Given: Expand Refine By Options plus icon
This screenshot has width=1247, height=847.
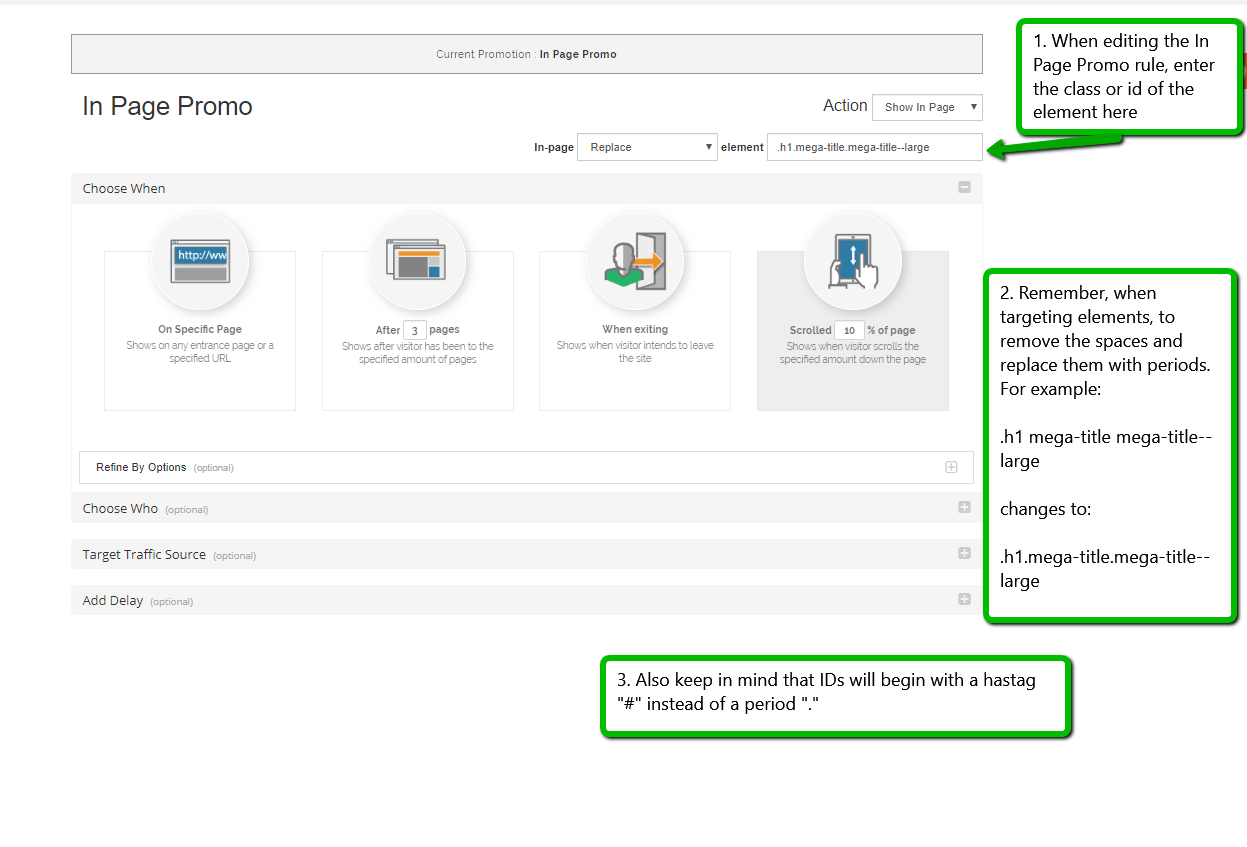Looking at the screenshot, I should (x=951, y=467).
